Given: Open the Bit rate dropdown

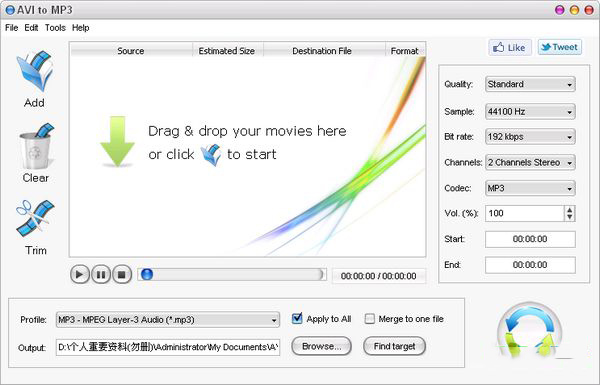Looking at the screenshot, I should 530,137.
